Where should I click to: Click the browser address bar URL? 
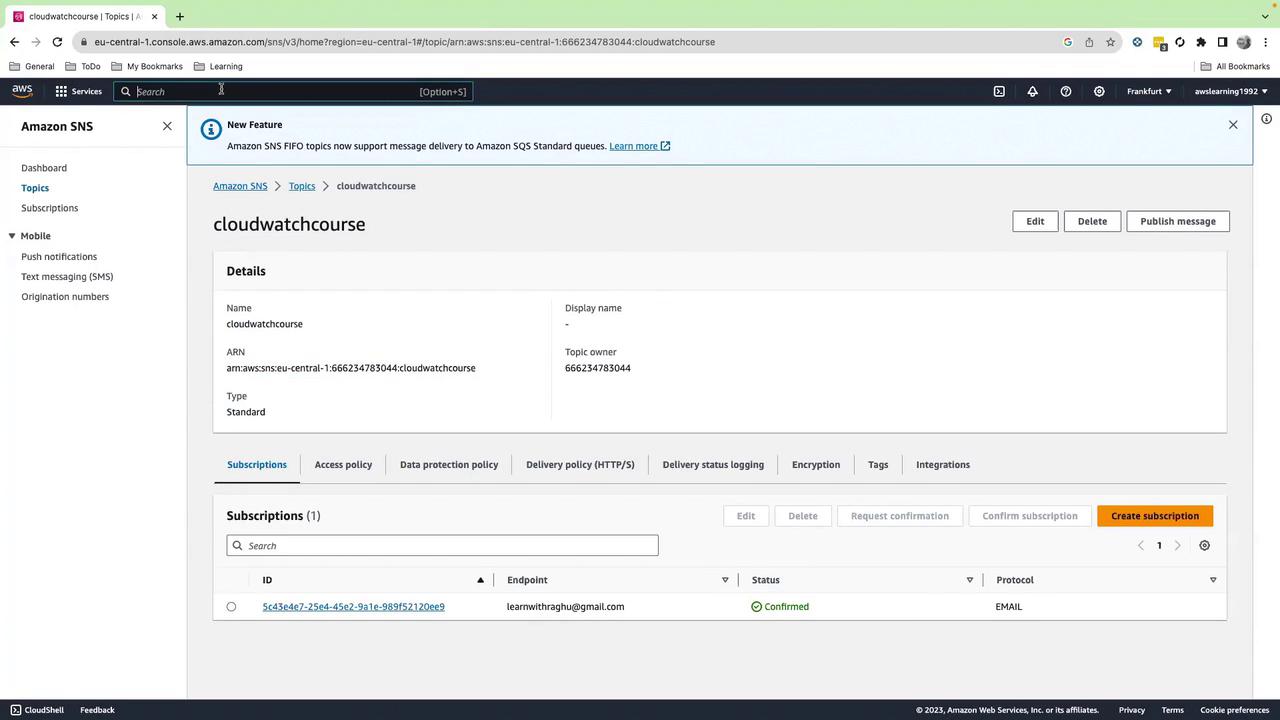[x=405, y=42]
